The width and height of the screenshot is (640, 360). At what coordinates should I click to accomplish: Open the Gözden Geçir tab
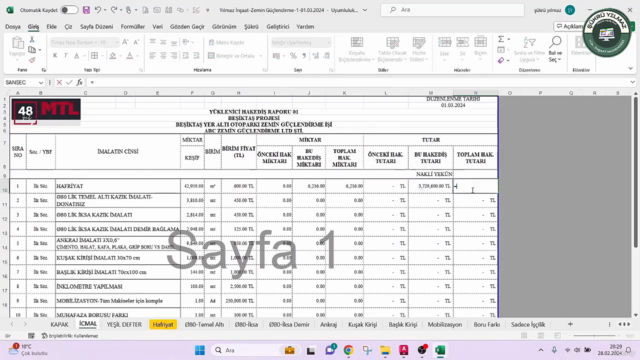pyautogui.click(x=187, y=27)
